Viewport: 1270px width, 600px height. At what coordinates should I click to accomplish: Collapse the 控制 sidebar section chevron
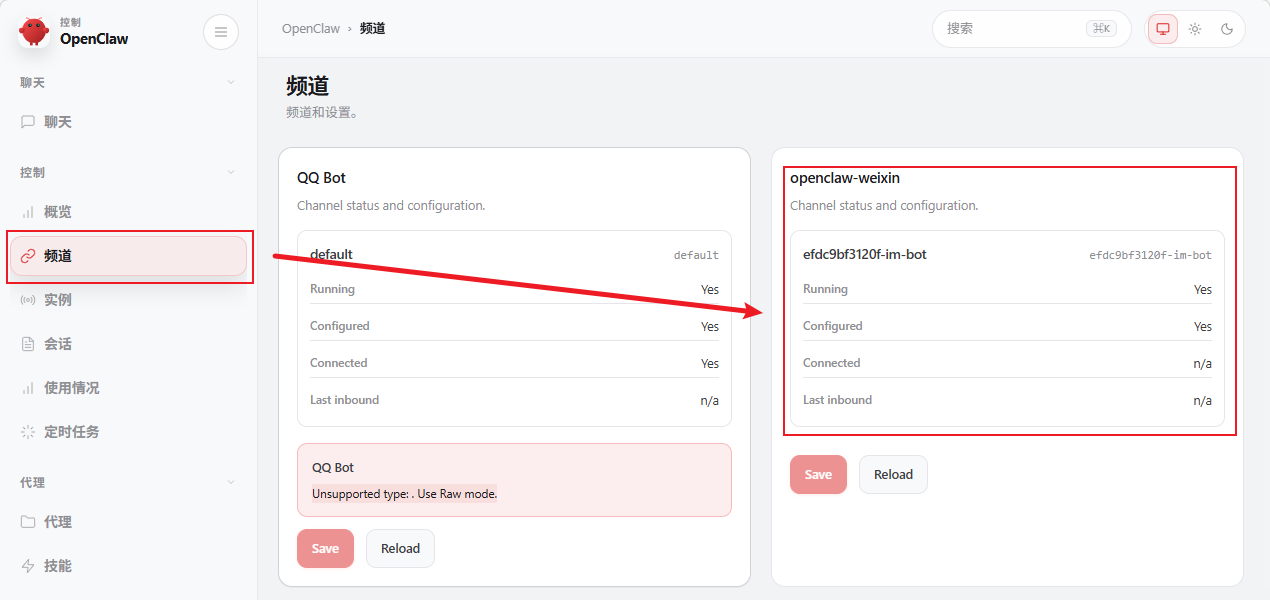[x=231, y=172]
